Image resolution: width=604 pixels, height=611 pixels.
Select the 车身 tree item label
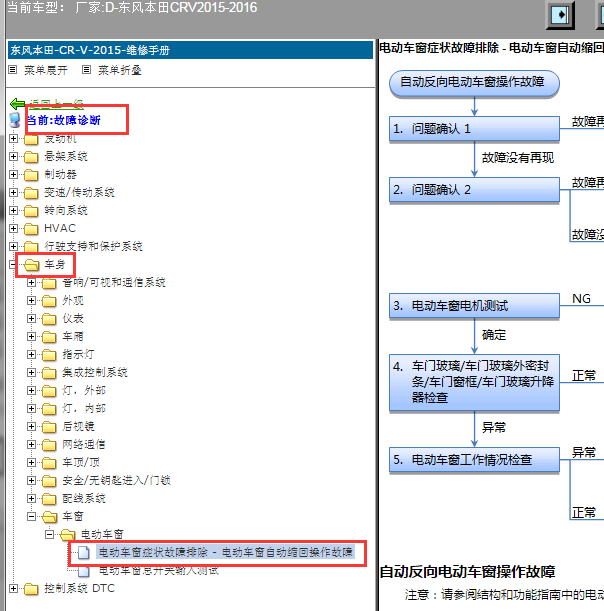55,265
